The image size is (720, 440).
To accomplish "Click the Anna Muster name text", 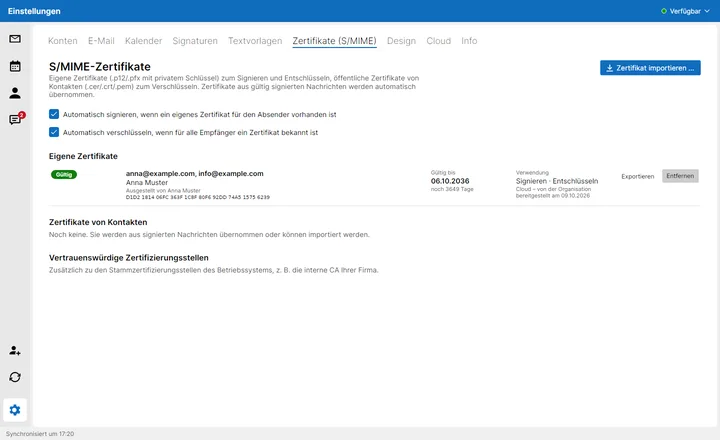I will pyautogui.click(x=147, y=182).
